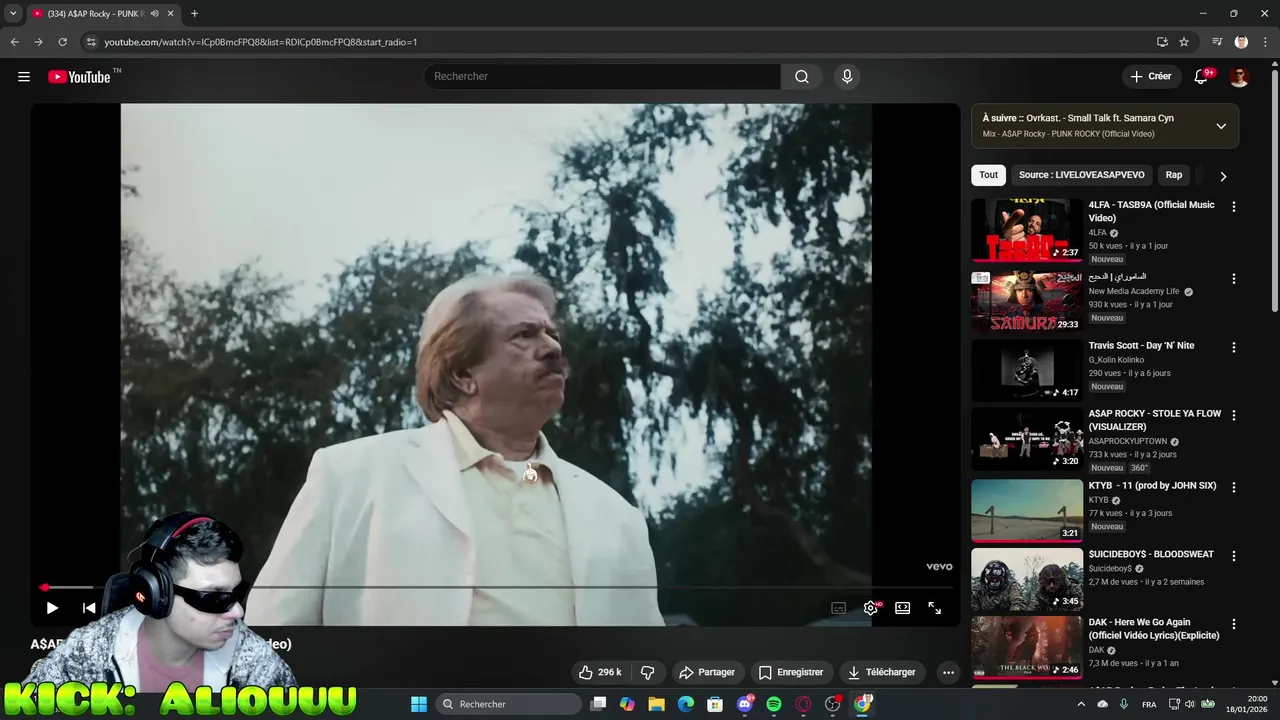The image size is (1280, 720).
Task: Open options menu for DAK Here We Go Again
Action: 1233,623
